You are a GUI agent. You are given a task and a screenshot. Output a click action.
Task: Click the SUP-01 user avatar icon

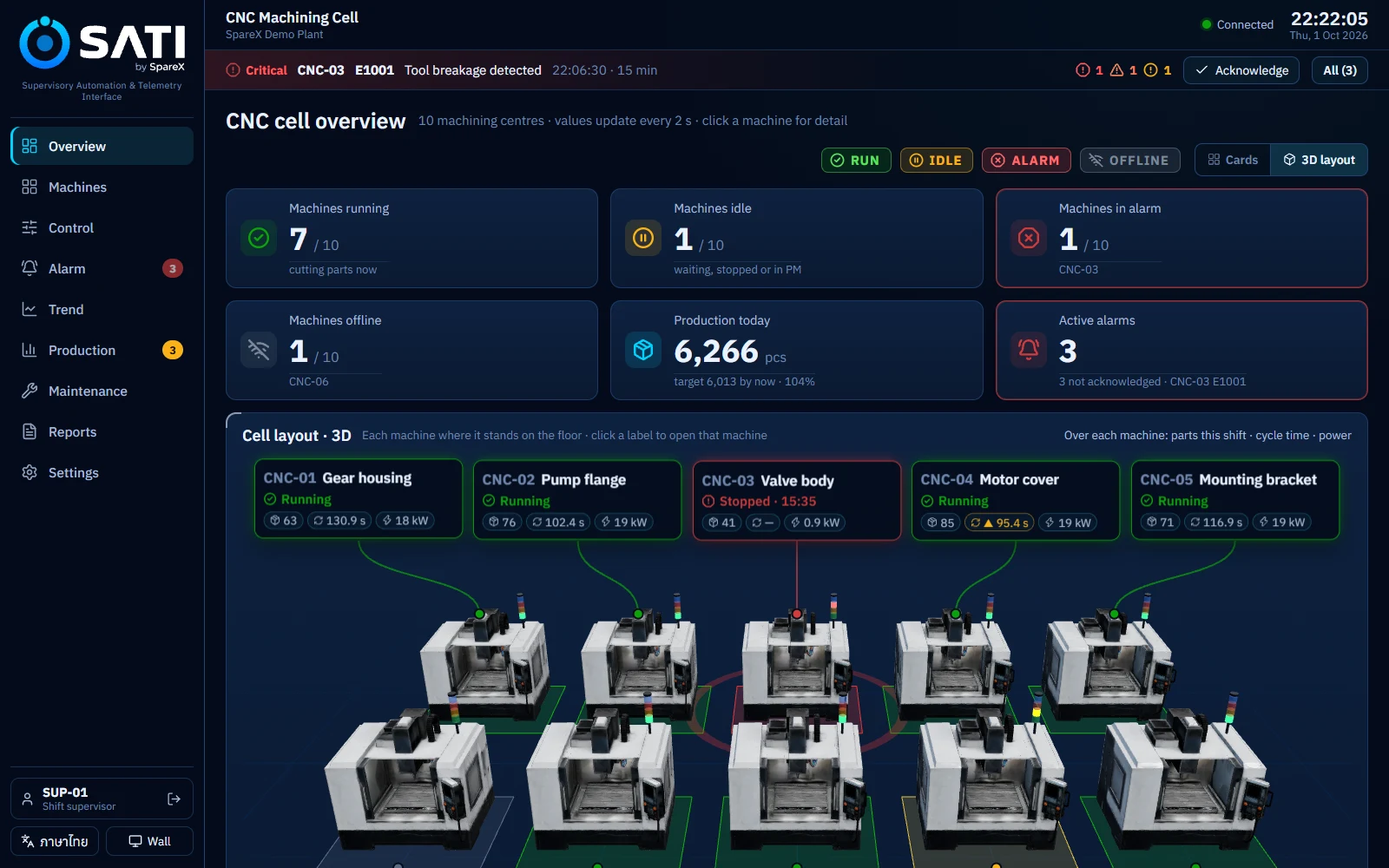[27, 799]
